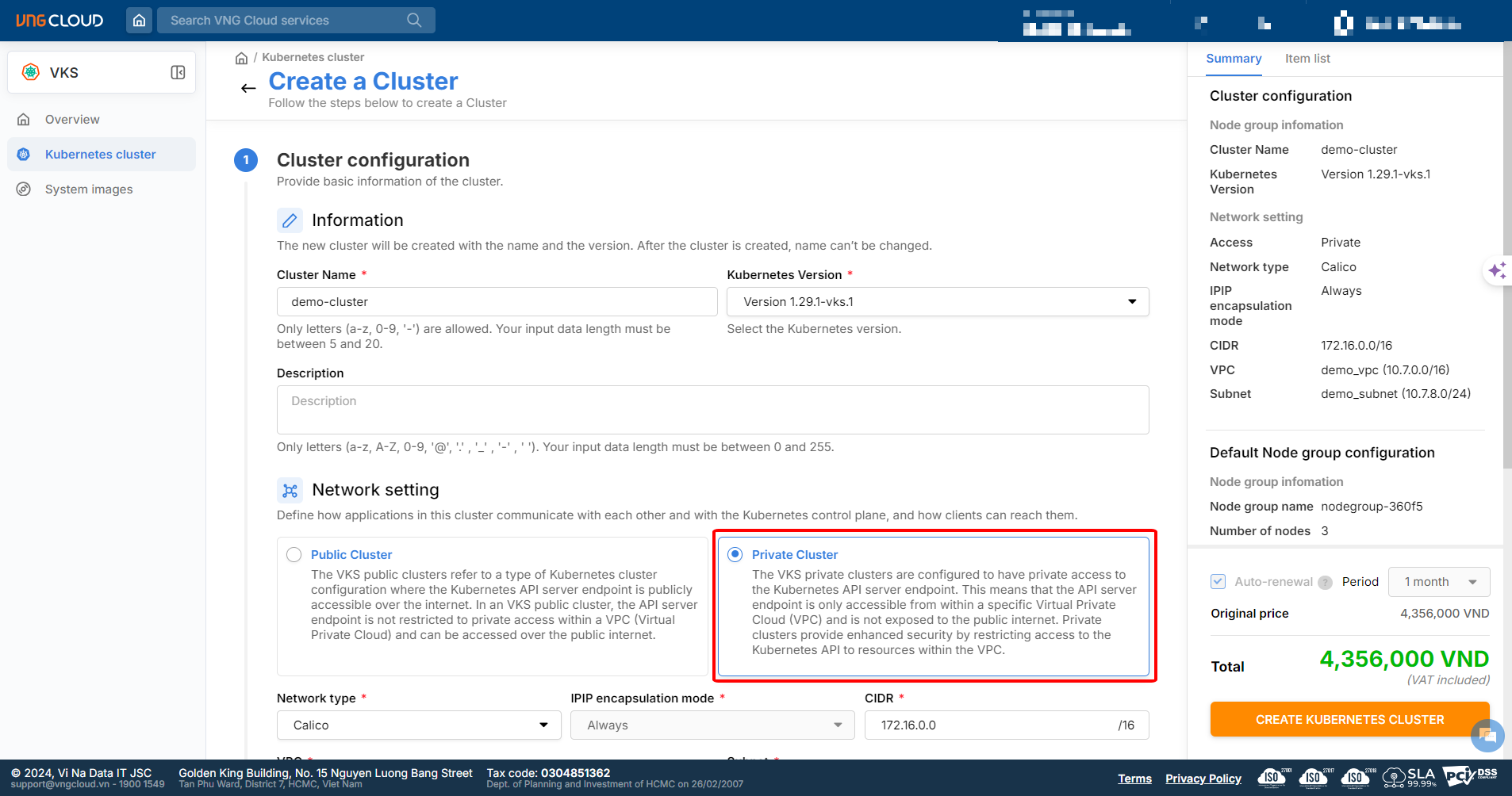Image resolution: width=1512 pixels, height=796 pixels.
Task: Toggle the Auto-renewal checkbox
Action: 1218,582
